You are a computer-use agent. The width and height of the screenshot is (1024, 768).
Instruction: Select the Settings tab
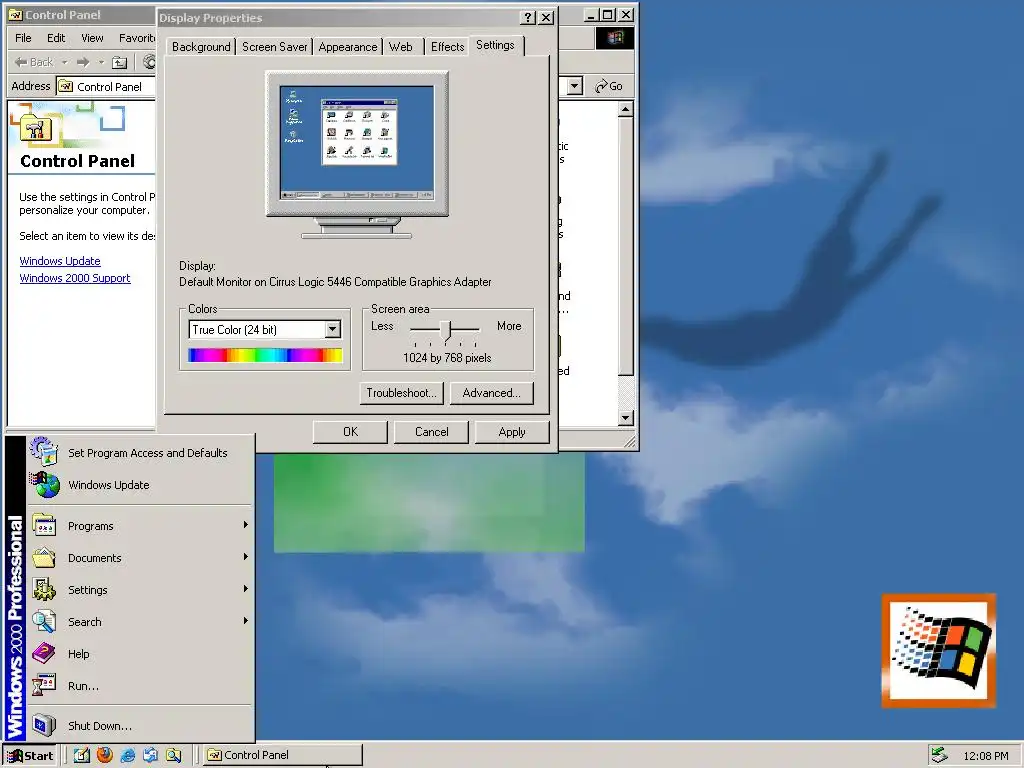click(x=495, y=45)
